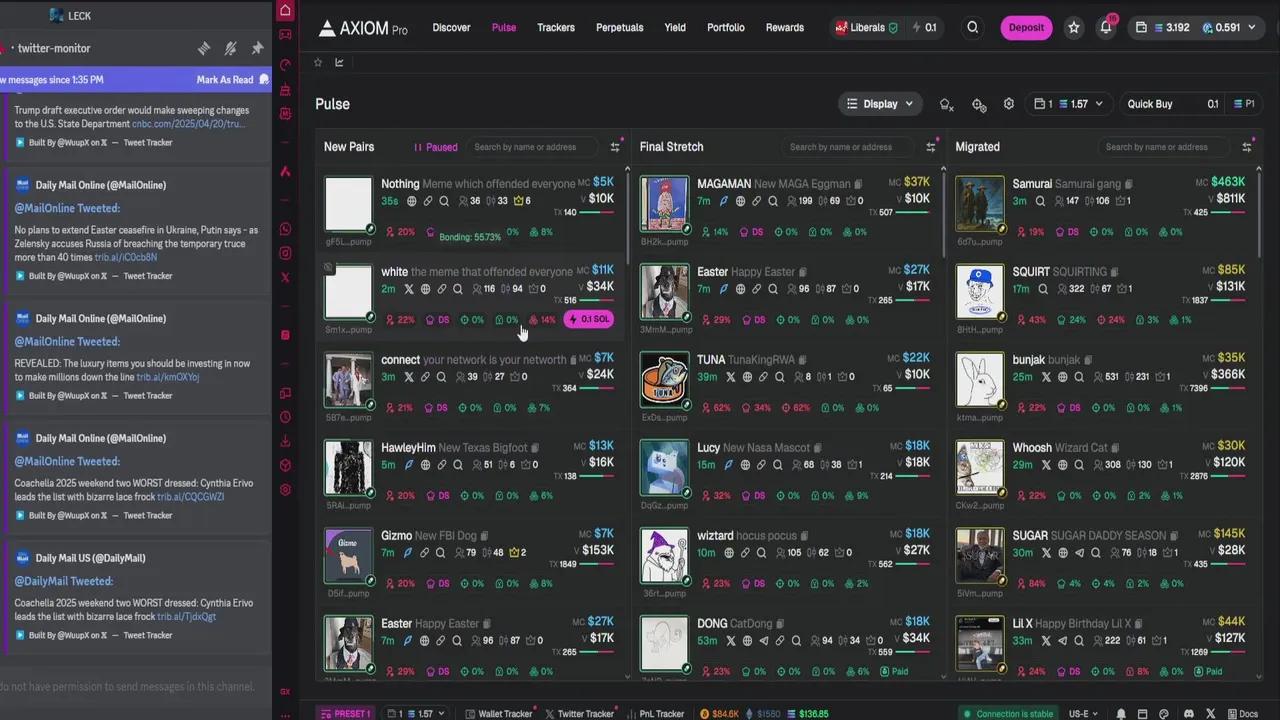Click in the New Pairs search field

(x=532, y=147)
